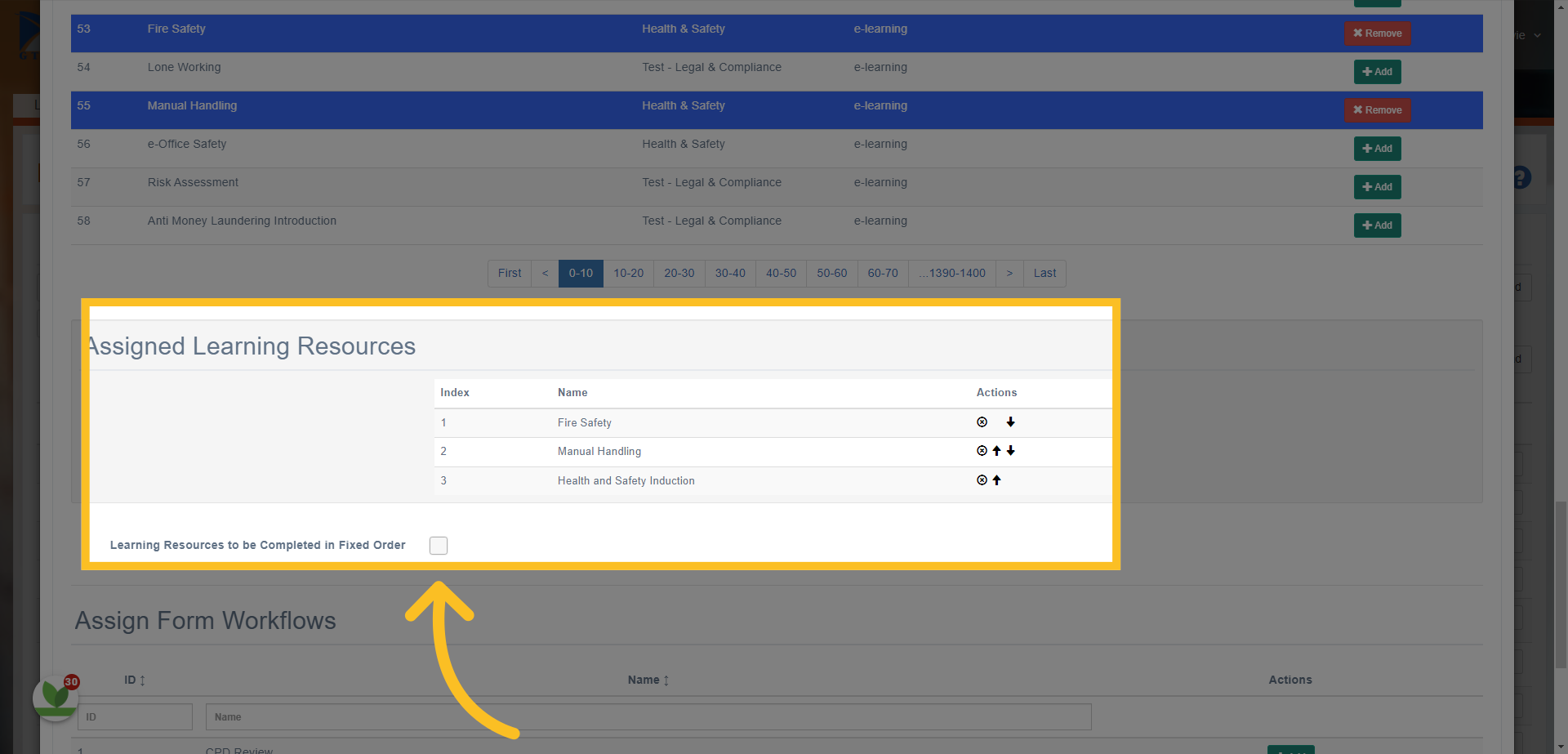Viewport: 1568px width, 754px height.
Task: Open the green leaf chat widget
Action: [56, 698]
